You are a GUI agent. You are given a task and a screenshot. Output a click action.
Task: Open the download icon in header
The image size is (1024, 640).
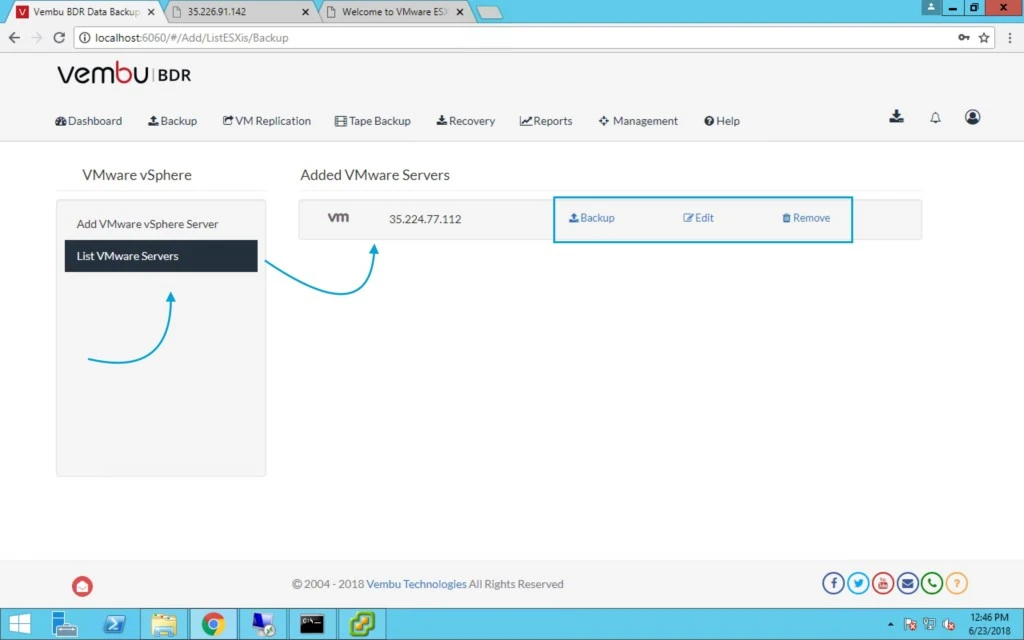(896, 117)
